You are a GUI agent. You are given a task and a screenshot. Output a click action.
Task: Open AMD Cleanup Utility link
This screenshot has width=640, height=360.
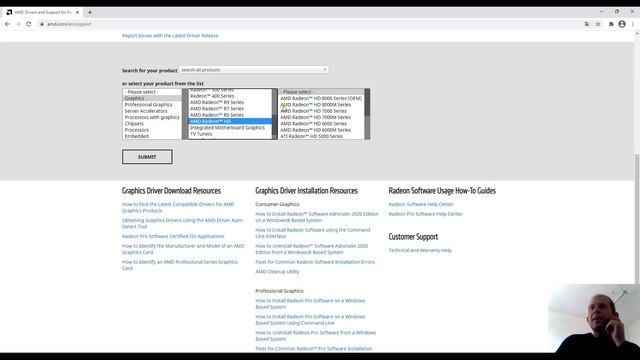(278, 271)
